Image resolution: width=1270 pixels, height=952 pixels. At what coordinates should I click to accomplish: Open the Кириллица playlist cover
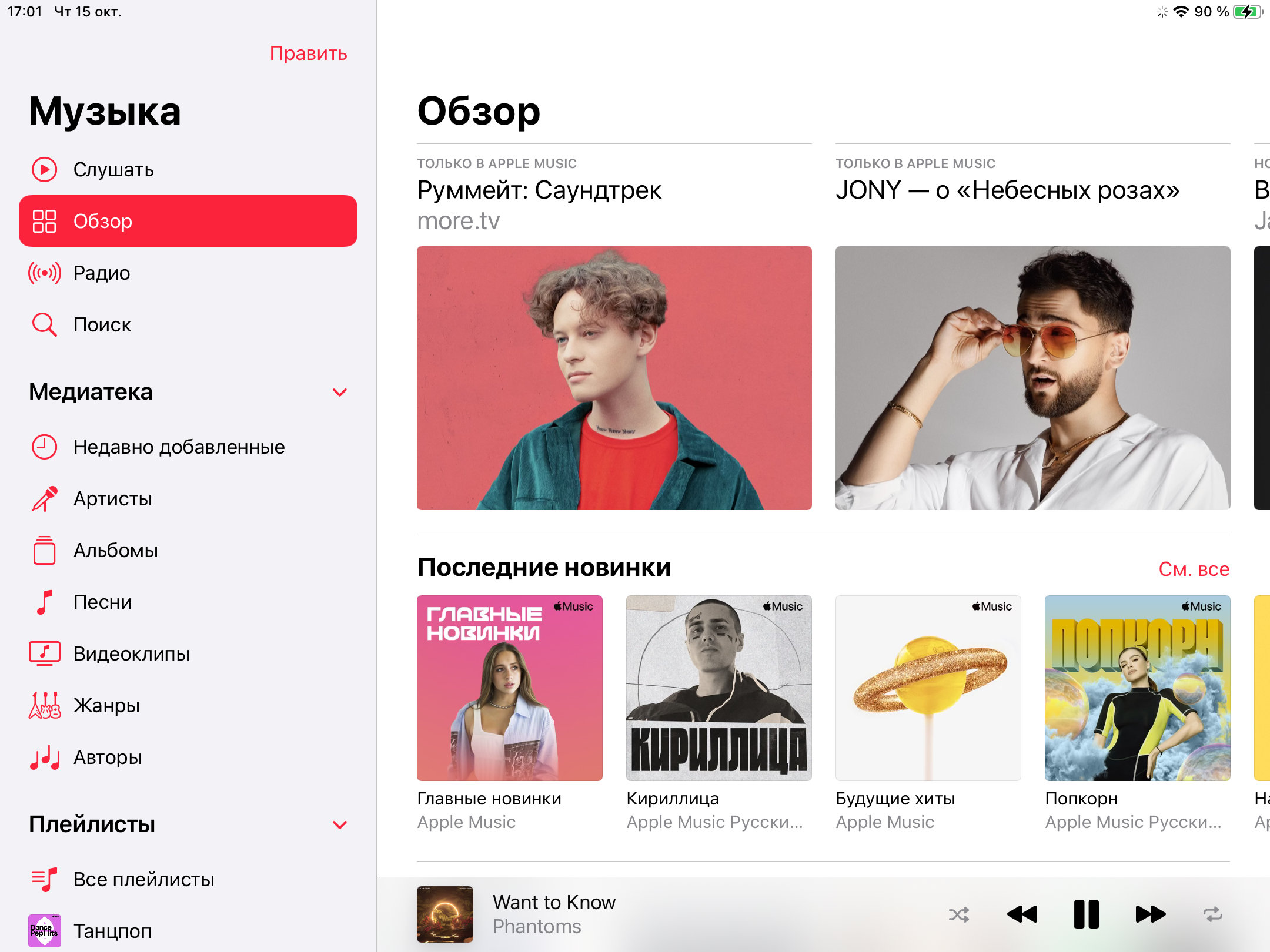[x=718, y=688]
